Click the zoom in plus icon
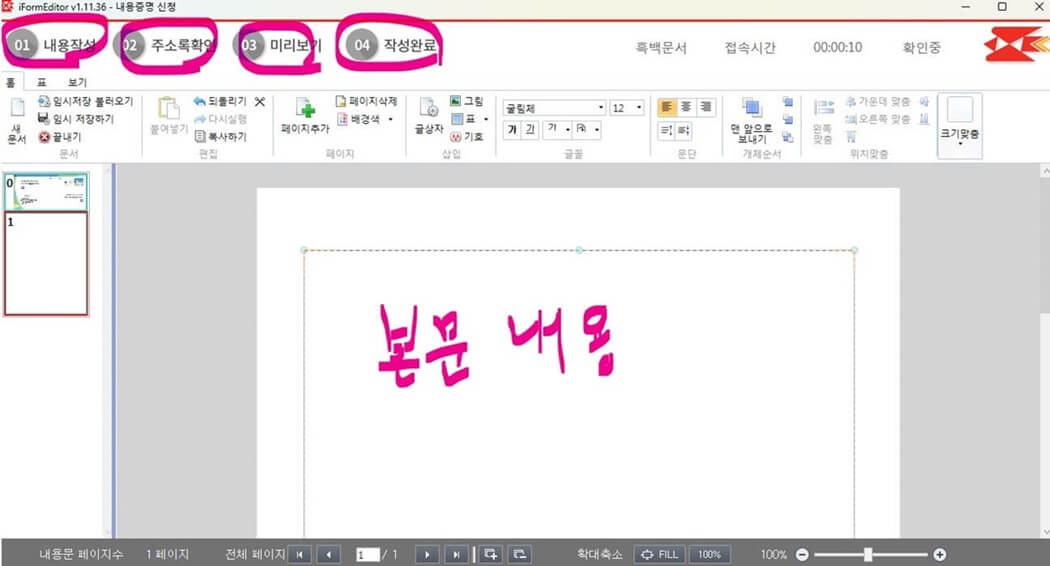Screen dimensions: 1050x566 [940, 555]
